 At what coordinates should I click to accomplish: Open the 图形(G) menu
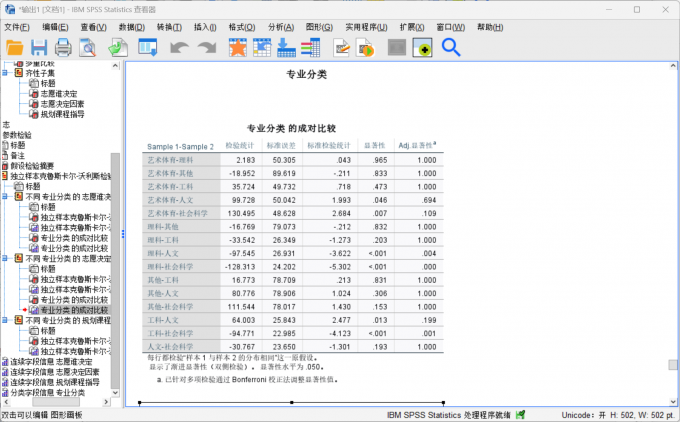pos(320,27)
